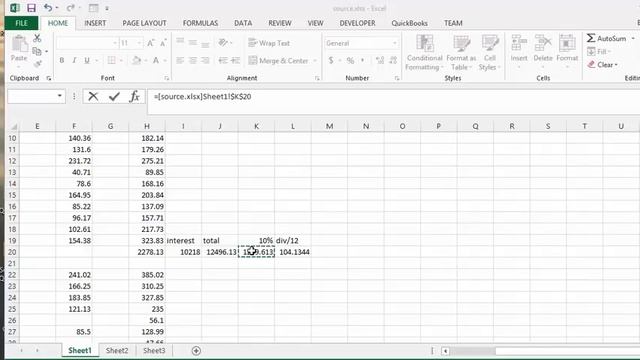Click the Decrease Decimal icon

(x=393, y=60)
